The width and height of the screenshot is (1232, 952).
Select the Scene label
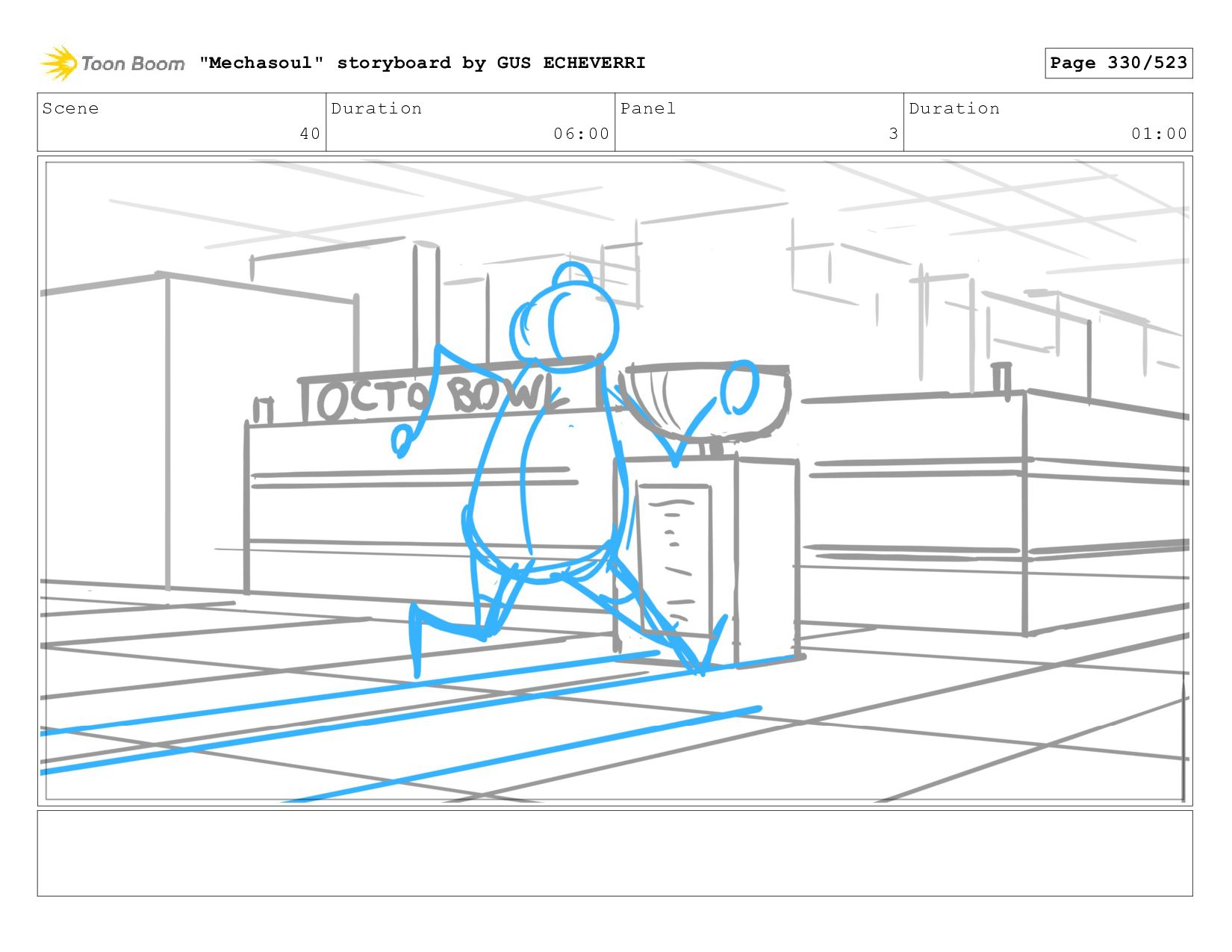click(x=70, y=108)
